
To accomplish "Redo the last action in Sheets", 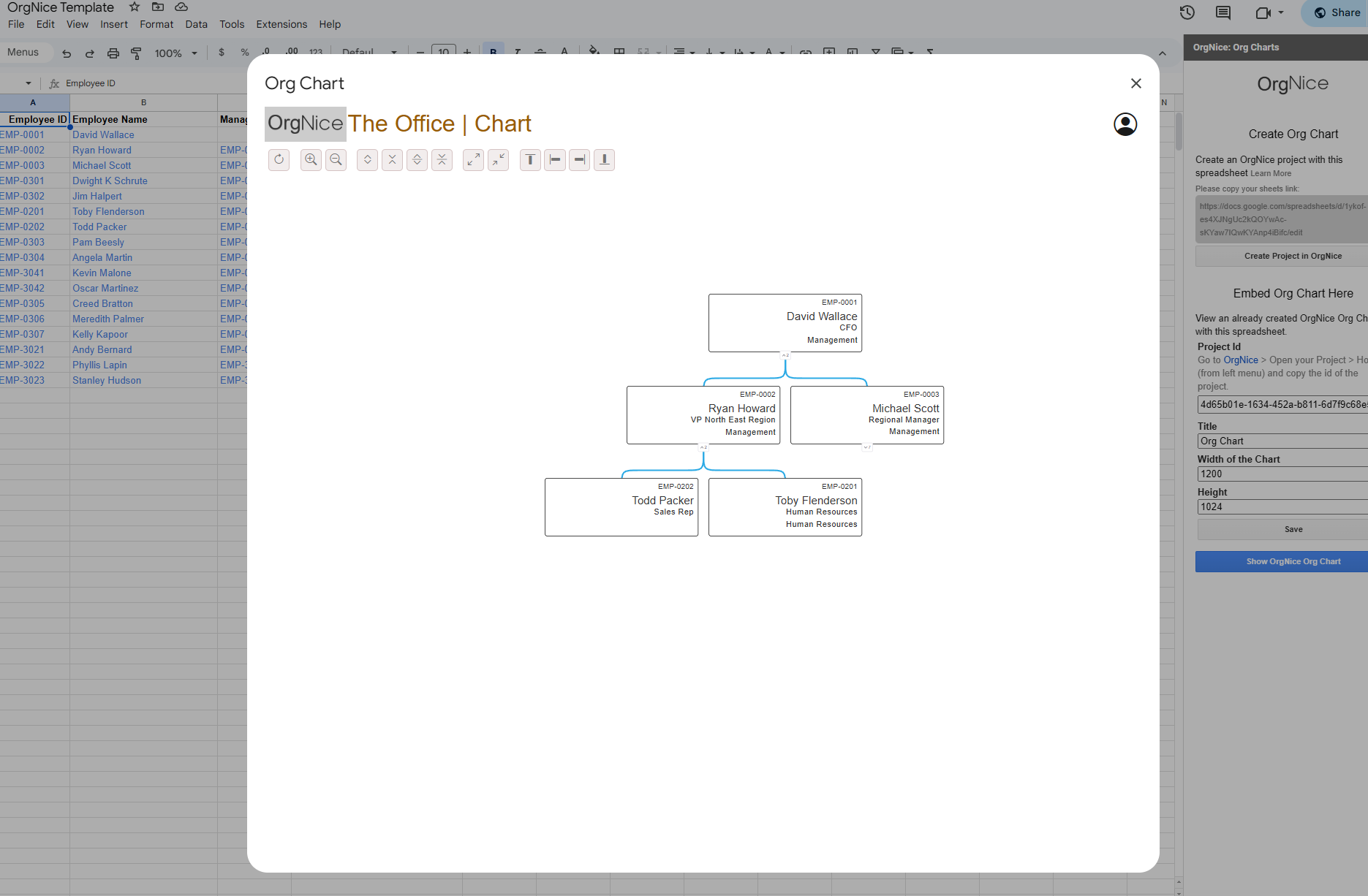I will coord(90,53).
